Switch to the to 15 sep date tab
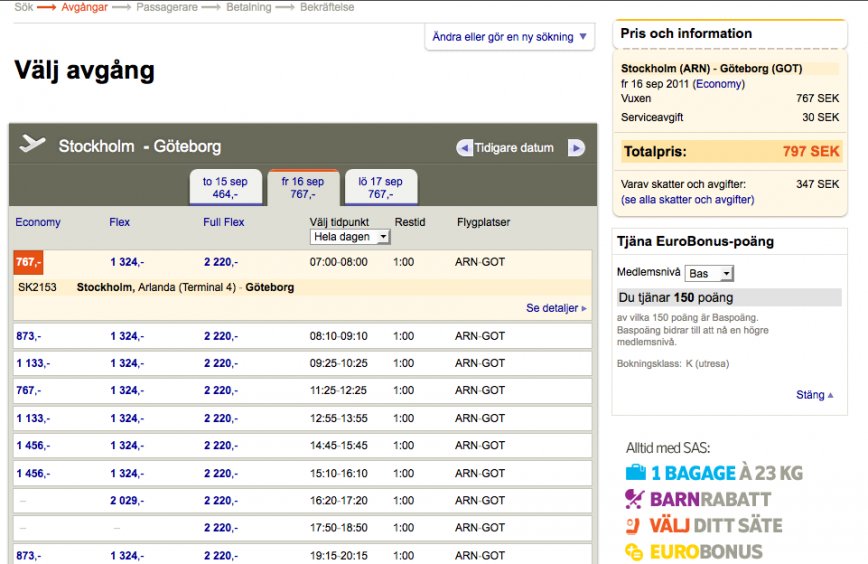This screenshot has width=868, height=564. pyautogui.click(x=225, y=187)
